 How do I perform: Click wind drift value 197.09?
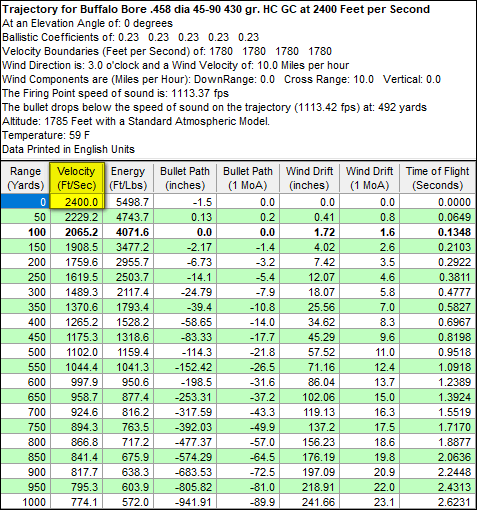click(x=309, y=472)
